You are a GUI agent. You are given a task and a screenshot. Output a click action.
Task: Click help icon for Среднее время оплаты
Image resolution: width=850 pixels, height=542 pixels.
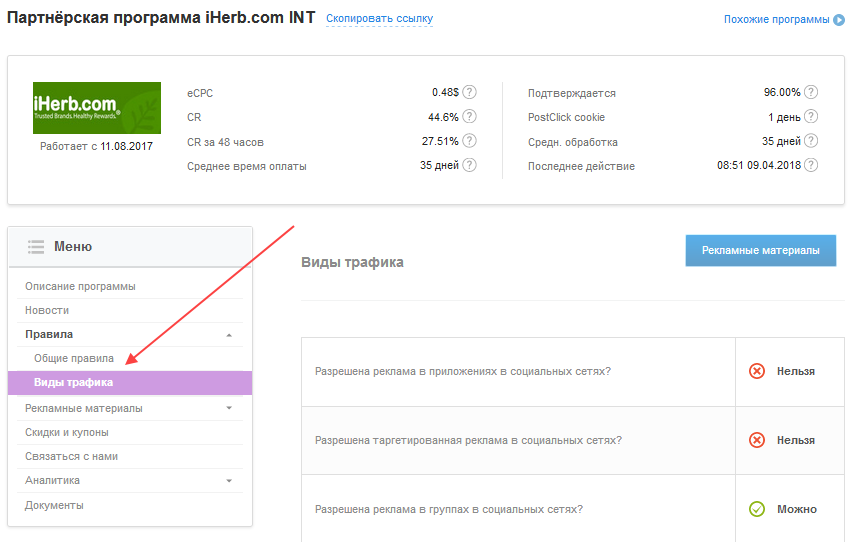coord(469,165)
